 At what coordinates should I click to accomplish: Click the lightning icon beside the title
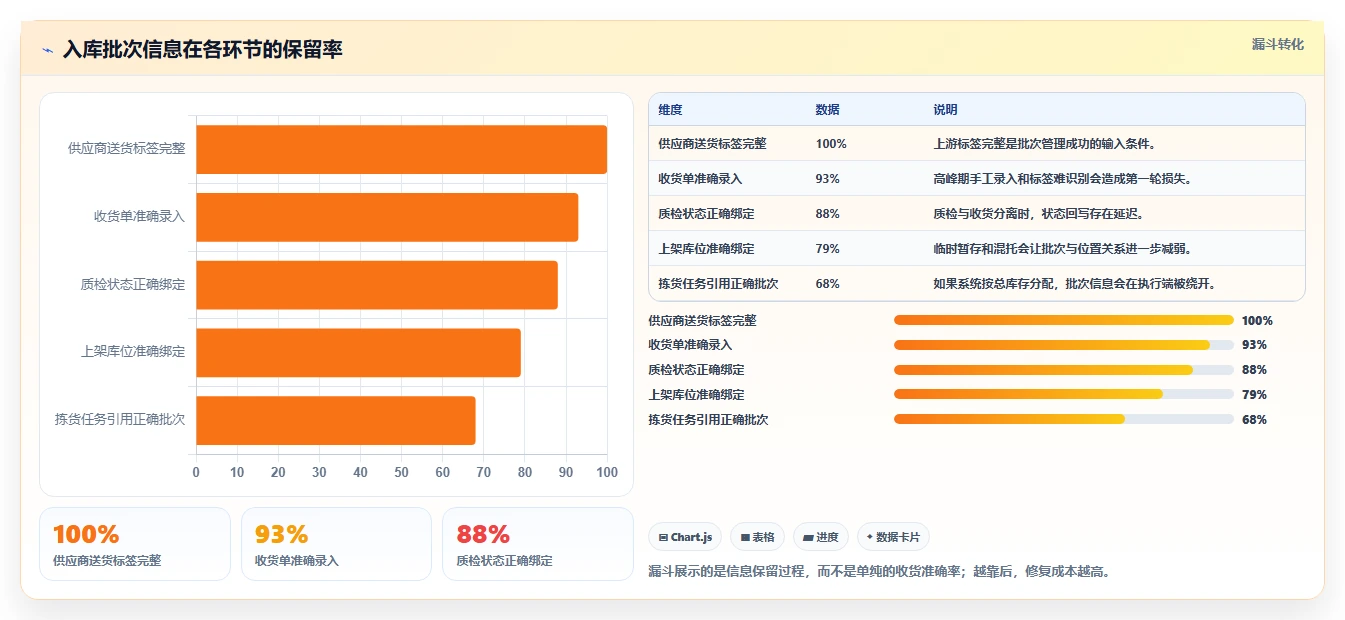[x=48, y=49]
